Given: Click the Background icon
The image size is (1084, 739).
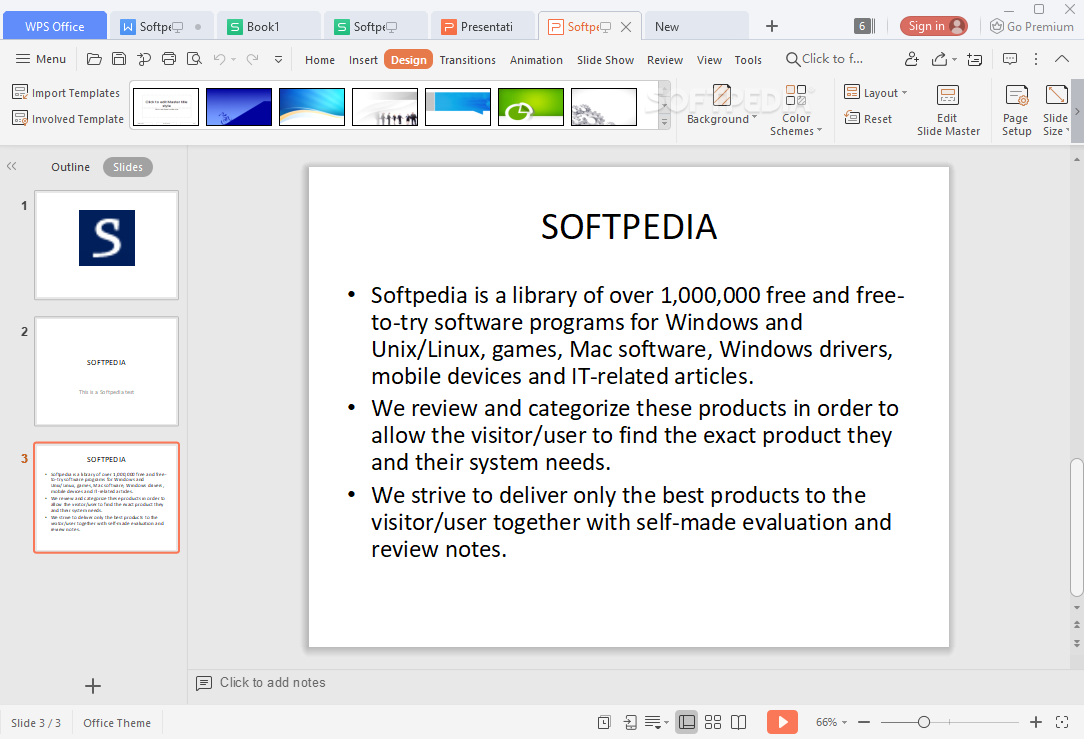Looking at the screenshot, I should (722, 95).
